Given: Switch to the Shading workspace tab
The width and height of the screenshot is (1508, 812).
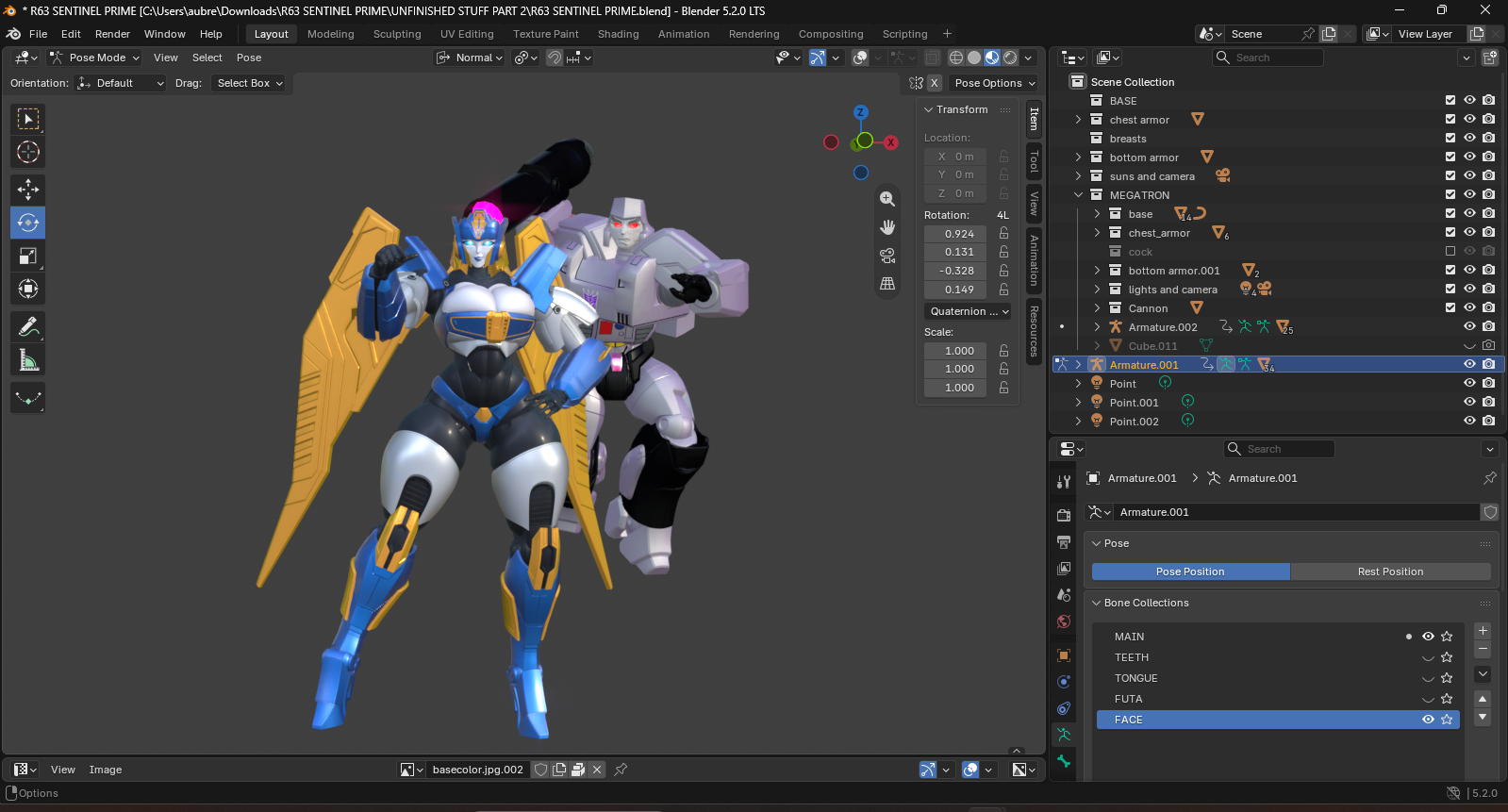Looking at the screenshot, I should coord(618,34).
